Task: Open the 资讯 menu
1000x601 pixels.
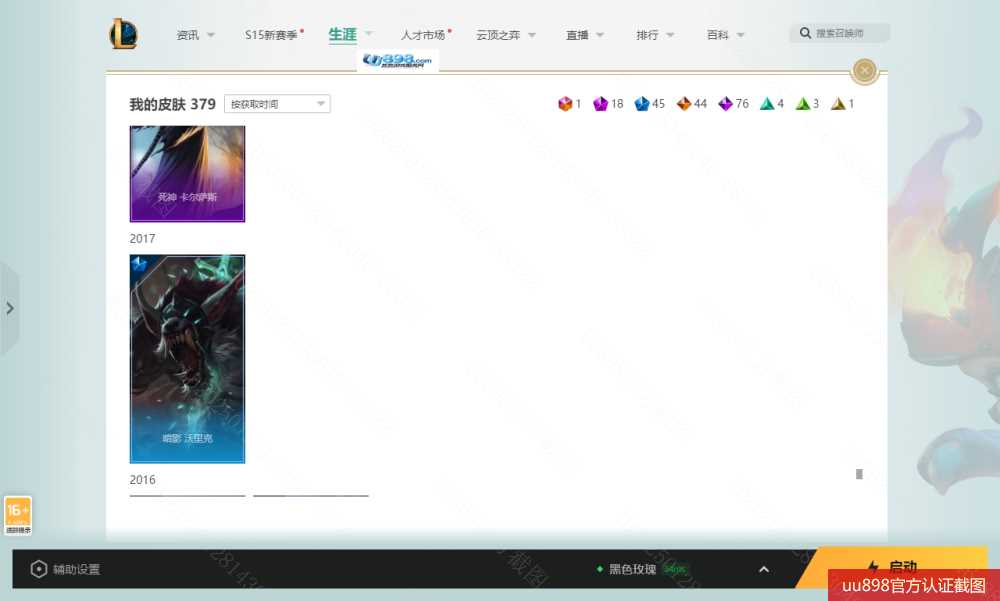Action: (188, 35)
